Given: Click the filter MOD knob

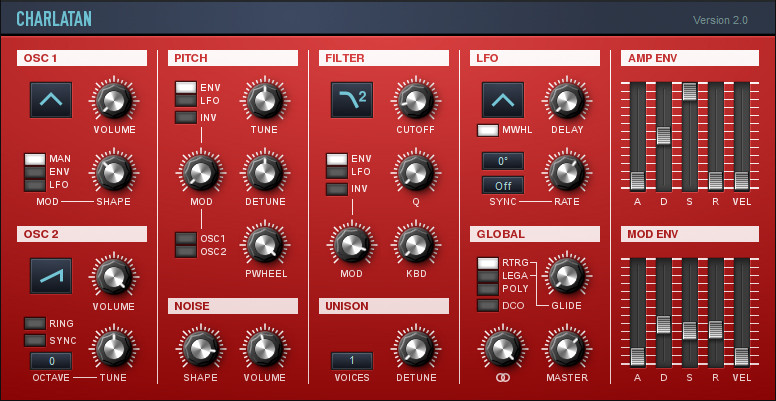Looking at the screenshot, I should 352,244.
